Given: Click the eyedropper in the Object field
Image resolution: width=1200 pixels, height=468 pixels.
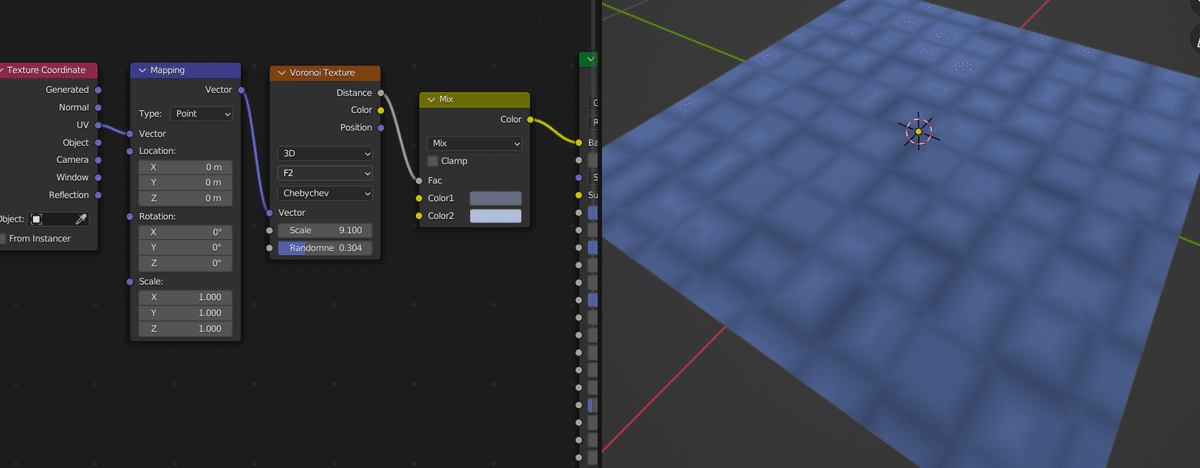Looking at the screenshot, I should [x=82, y=219].
